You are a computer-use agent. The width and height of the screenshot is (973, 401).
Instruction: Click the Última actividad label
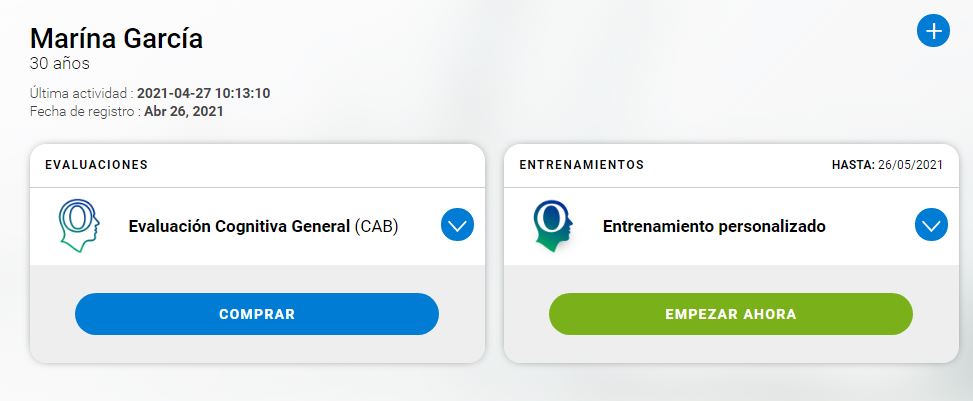(x=80, y=94)
